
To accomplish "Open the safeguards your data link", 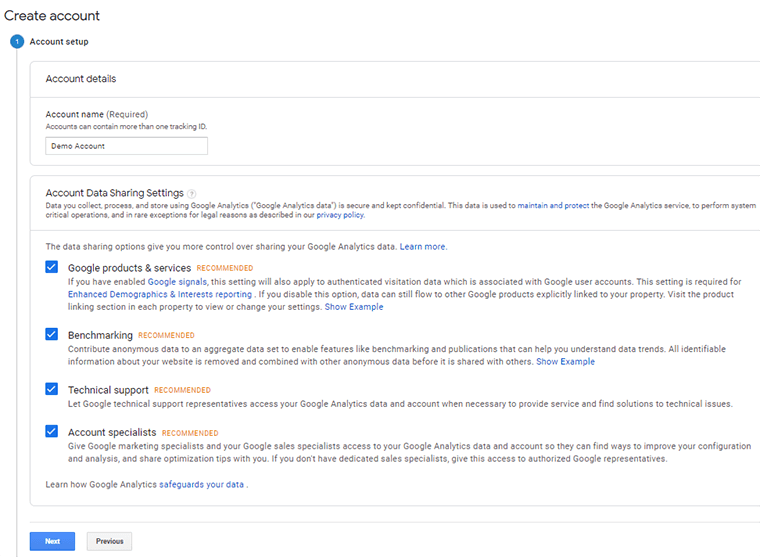I will pos(201,484).
